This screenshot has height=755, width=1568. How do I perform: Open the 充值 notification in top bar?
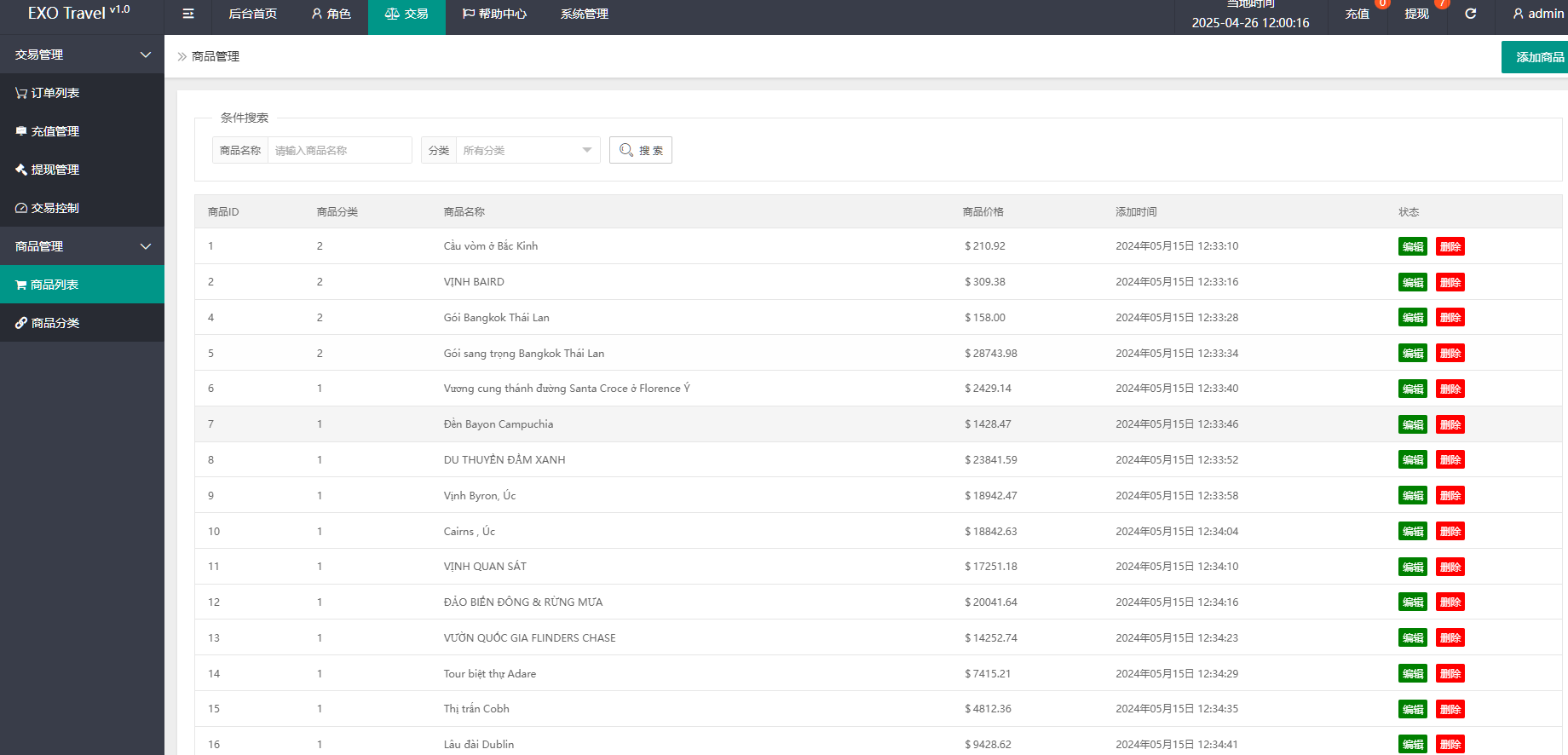pyautogui.click(x=1357, y=14)
